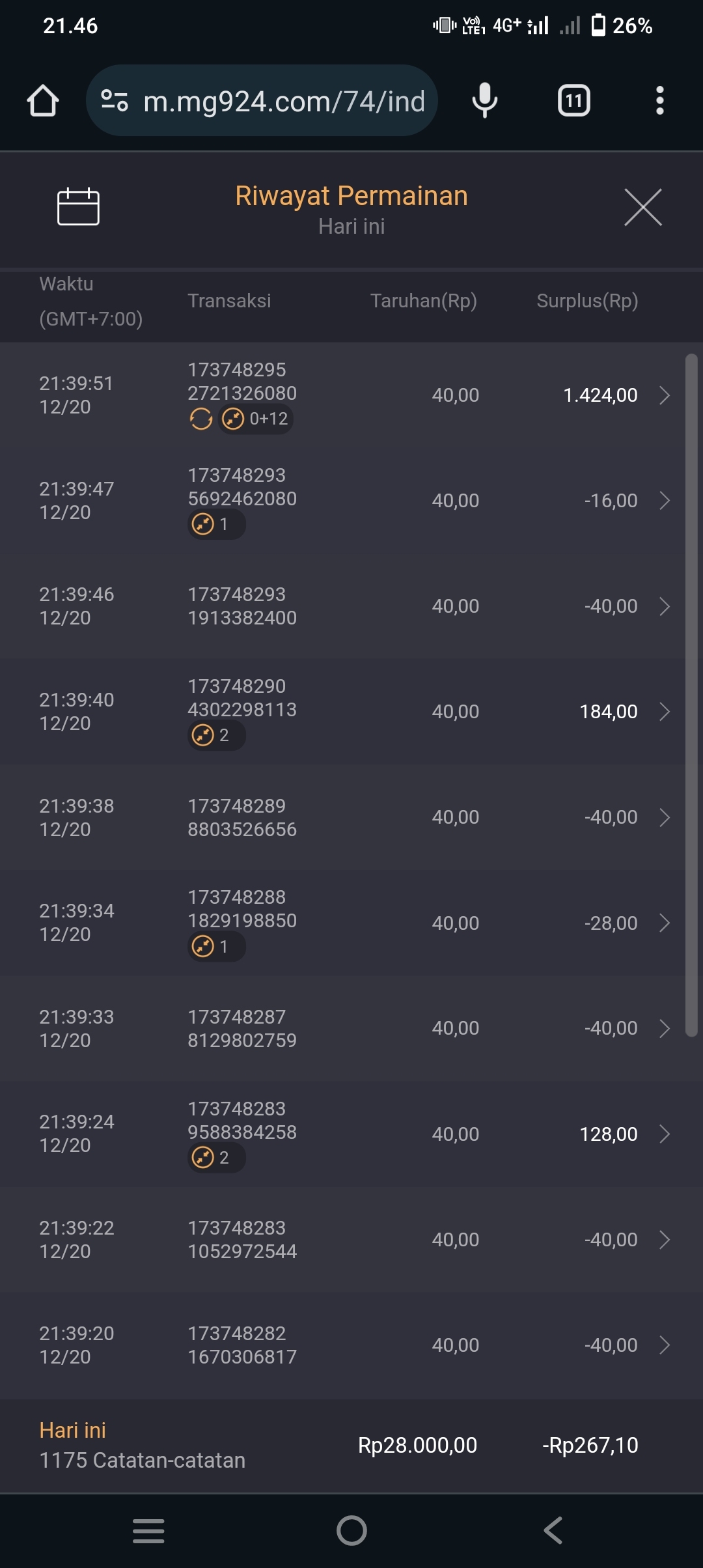Open the calendar date picker icon
This screenshot has height=1568, width=703.
tap(78, 207)
